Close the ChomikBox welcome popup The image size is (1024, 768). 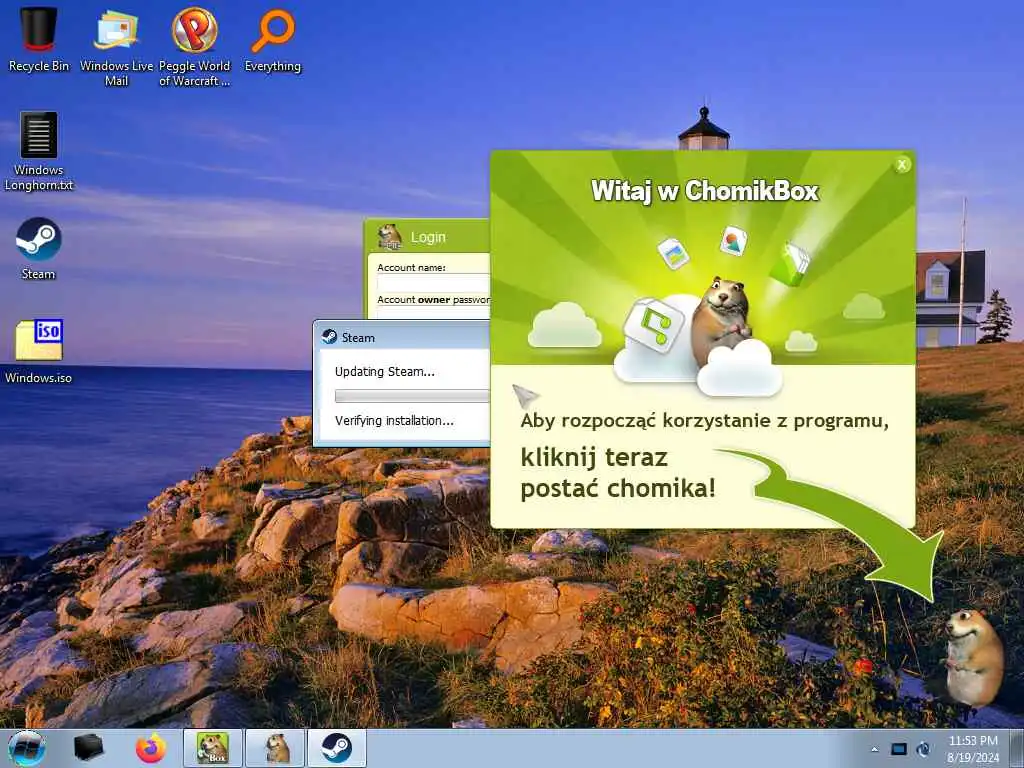coord(902,165)
